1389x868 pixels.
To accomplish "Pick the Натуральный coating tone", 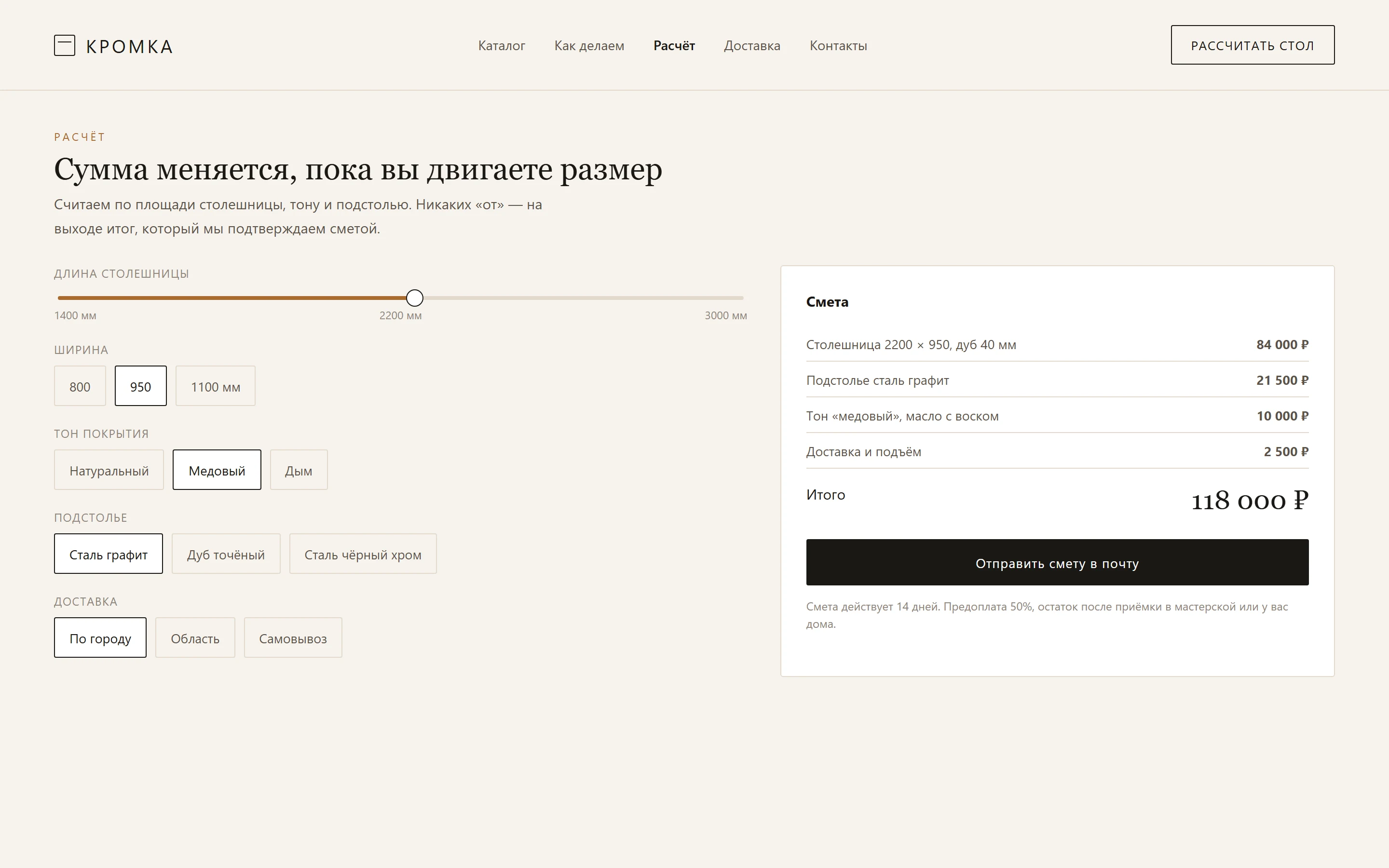I will [109, 470].
